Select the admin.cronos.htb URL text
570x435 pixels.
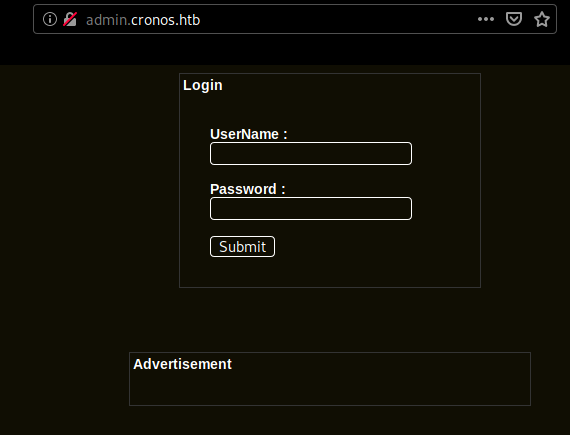click(143, 20)
